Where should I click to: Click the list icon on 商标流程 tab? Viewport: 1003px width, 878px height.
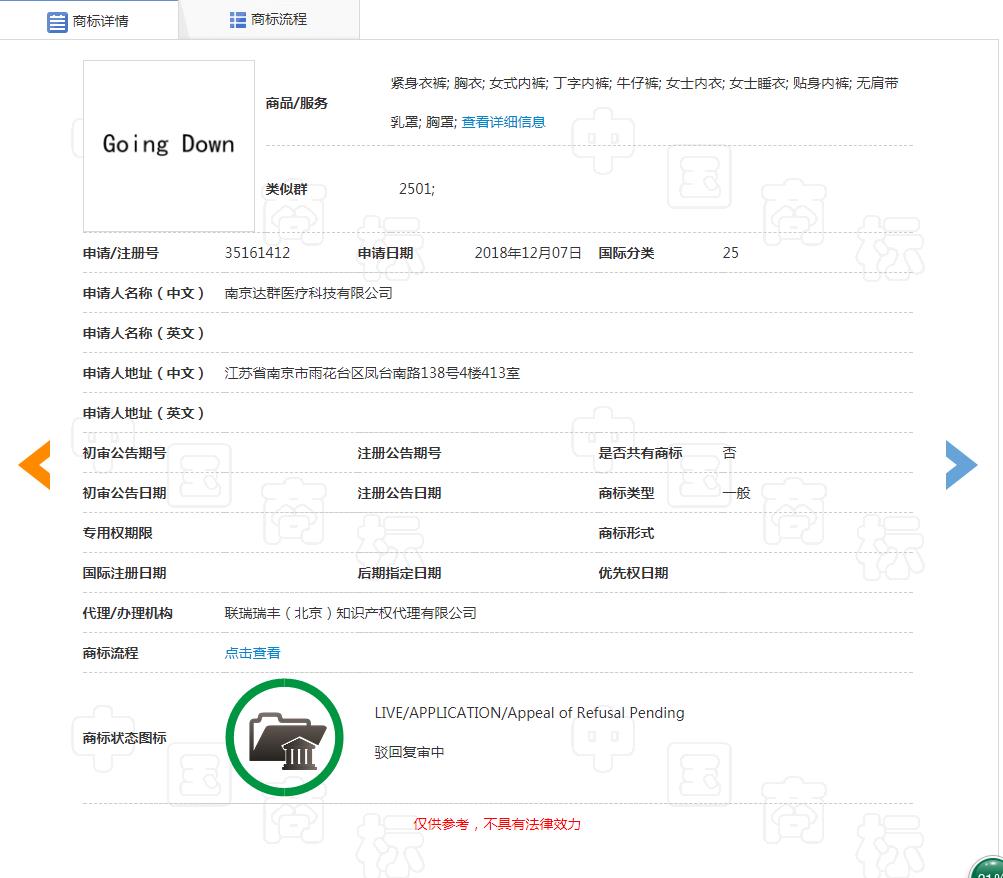click(x=238, y=17)
